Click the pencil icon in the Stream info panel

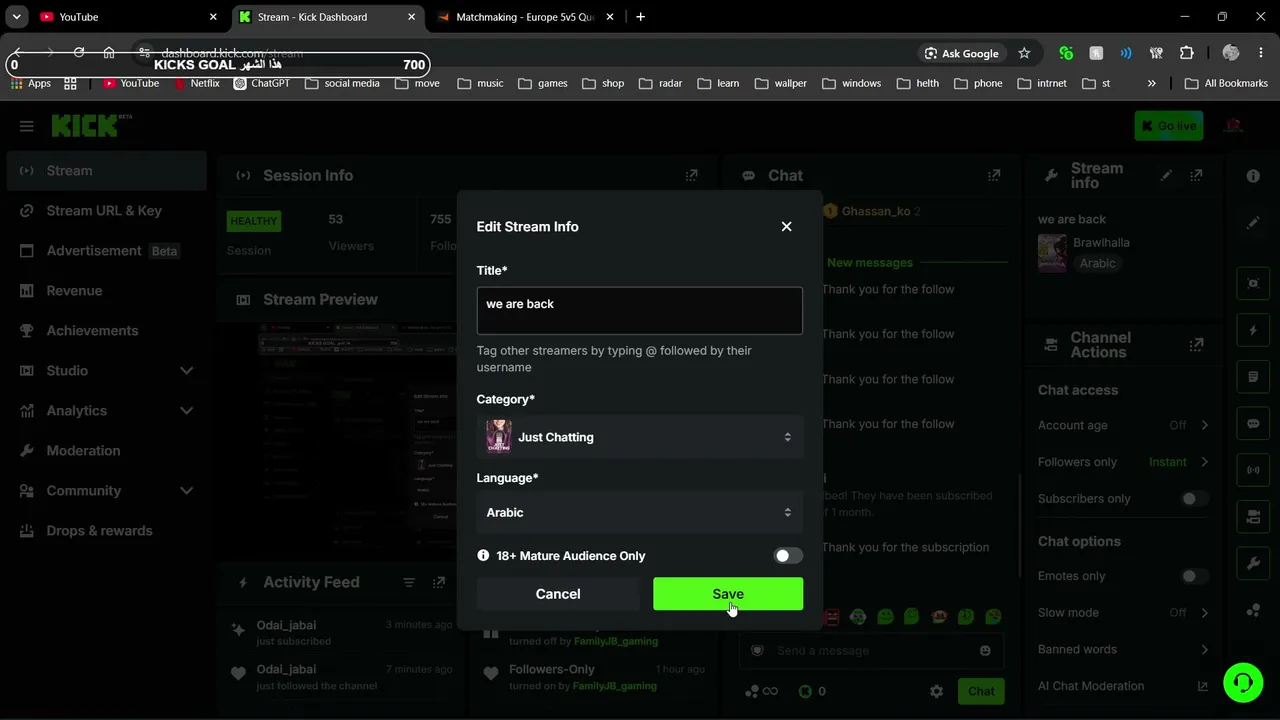tap(1166, 175)
